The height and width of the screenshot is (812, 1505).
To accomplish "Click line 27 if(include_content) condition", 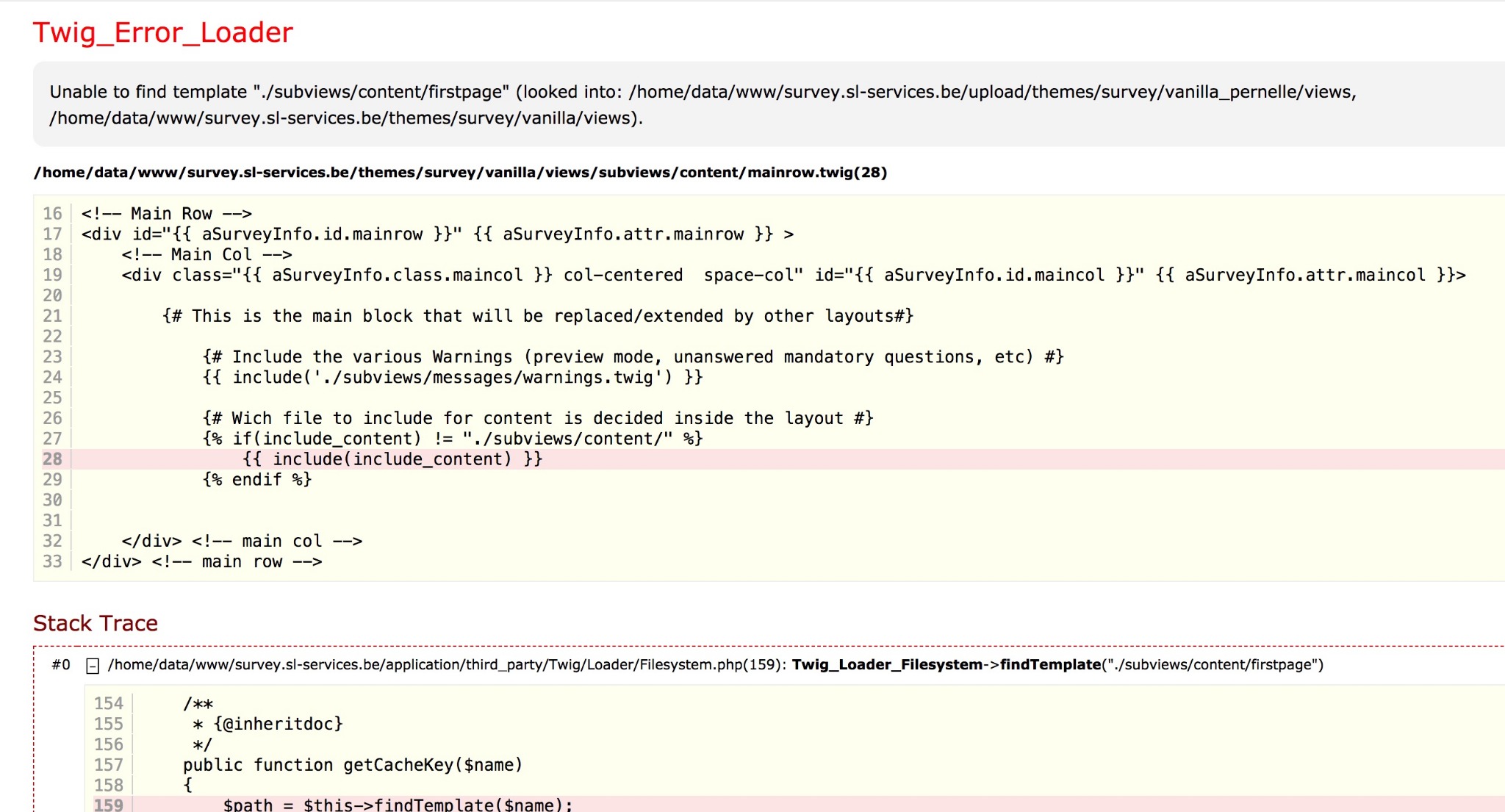I will 453,439.
